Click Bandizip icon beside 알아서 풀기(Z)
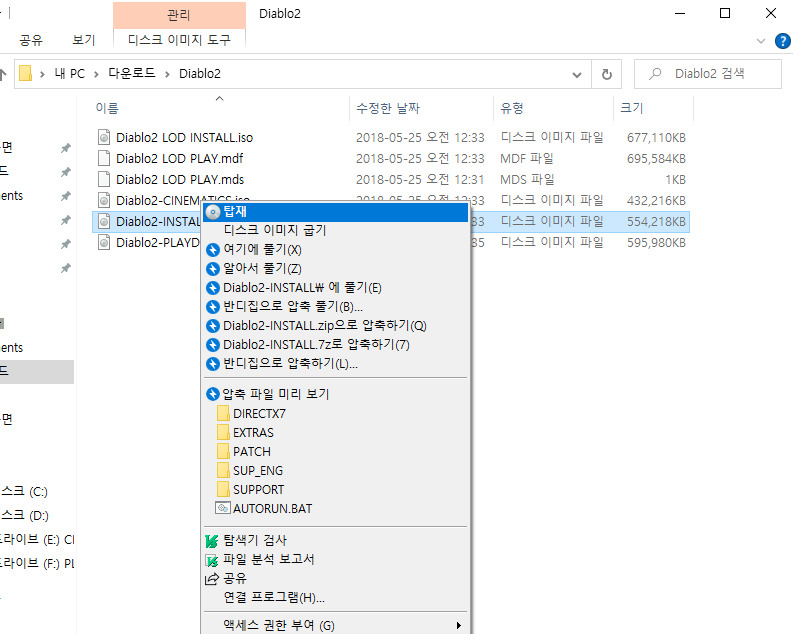The image size is (793, 634). 213,269
